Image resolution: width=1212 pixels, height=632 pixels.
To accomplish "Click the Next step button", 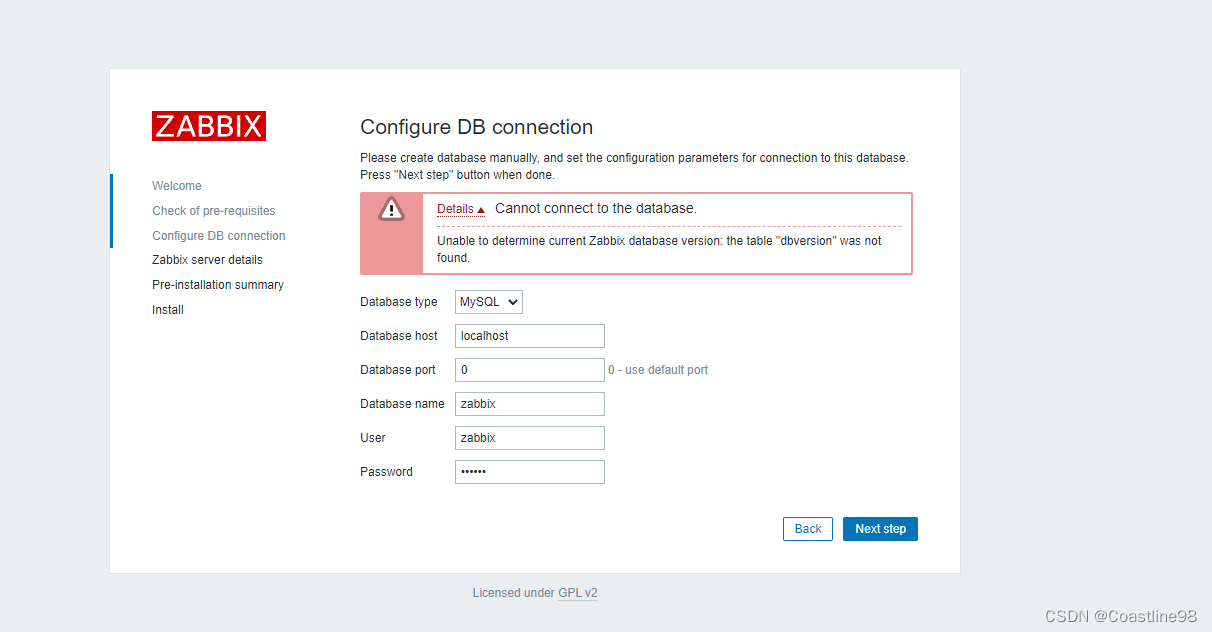I will click(880, 528).
